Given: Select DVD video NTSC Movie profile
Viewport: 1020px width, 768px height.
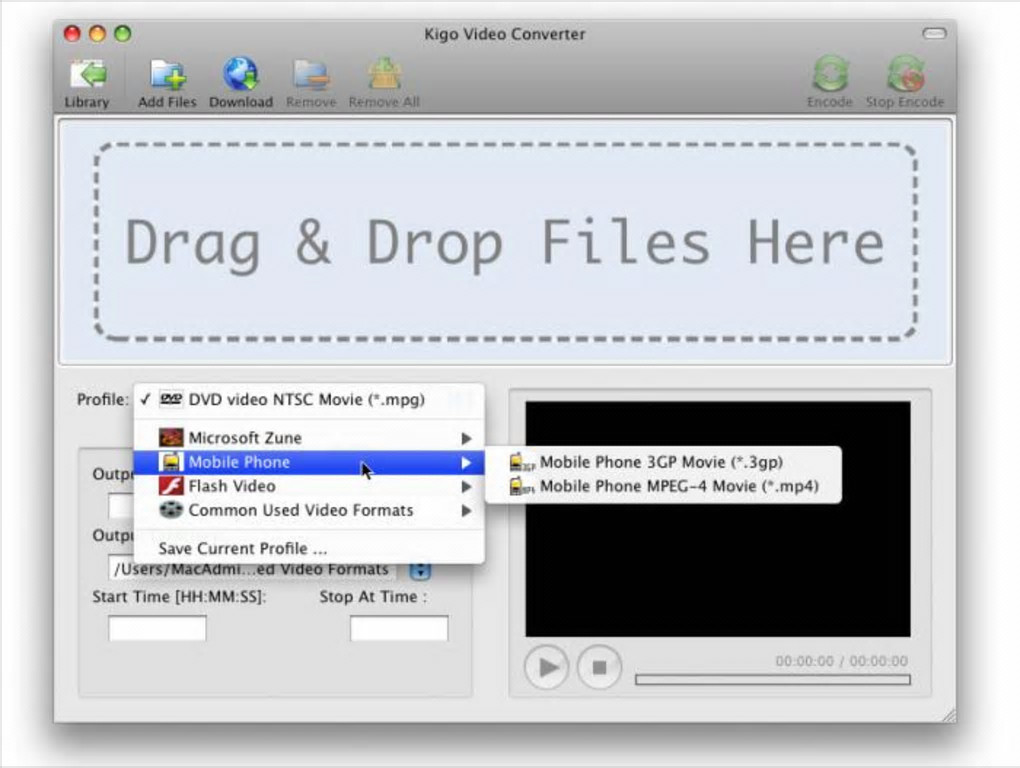Looking at the screenshot, I should (x=309, y=399).
